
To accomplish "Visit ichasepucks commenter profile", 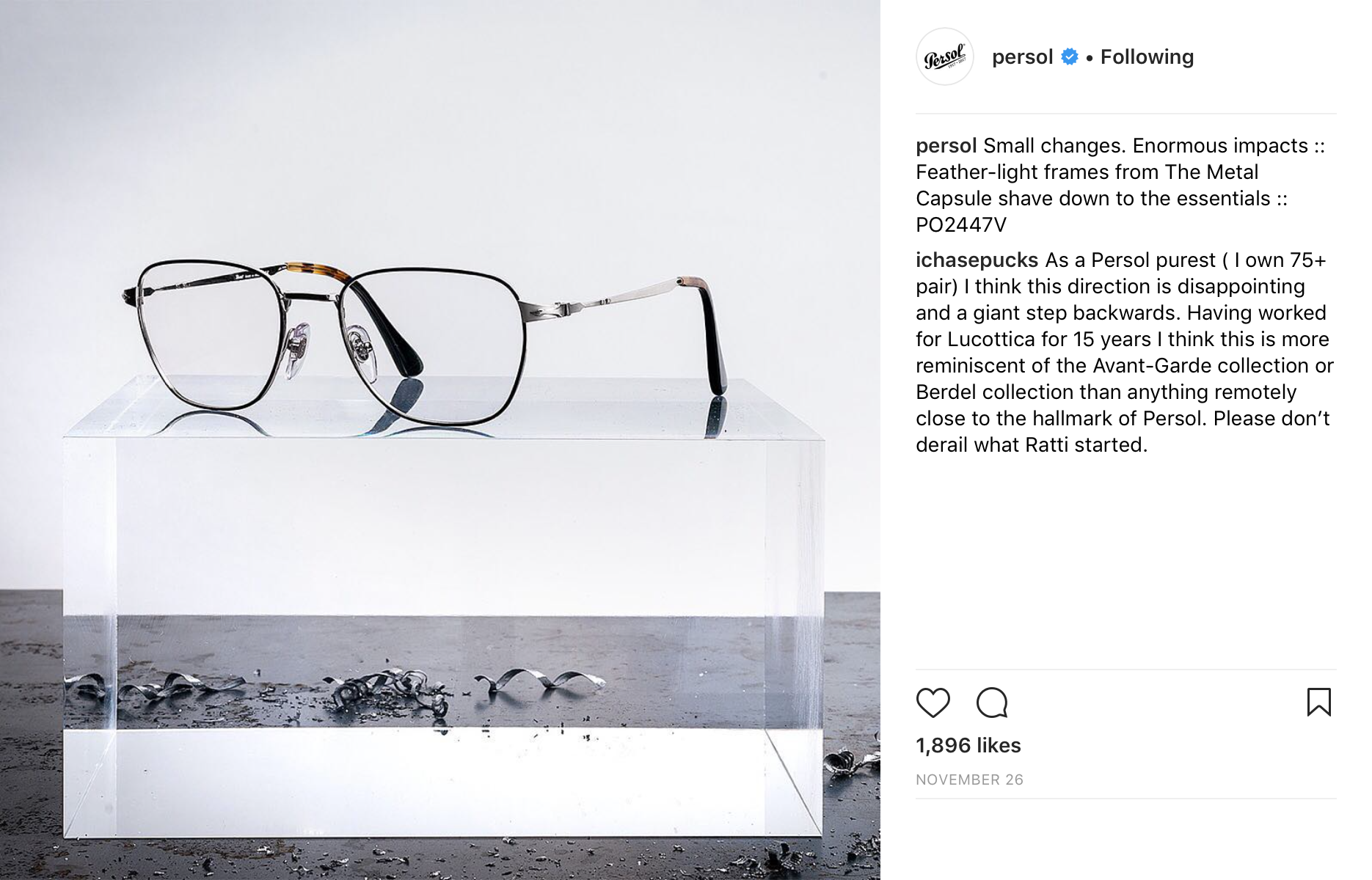I will [x=977, y=260].
